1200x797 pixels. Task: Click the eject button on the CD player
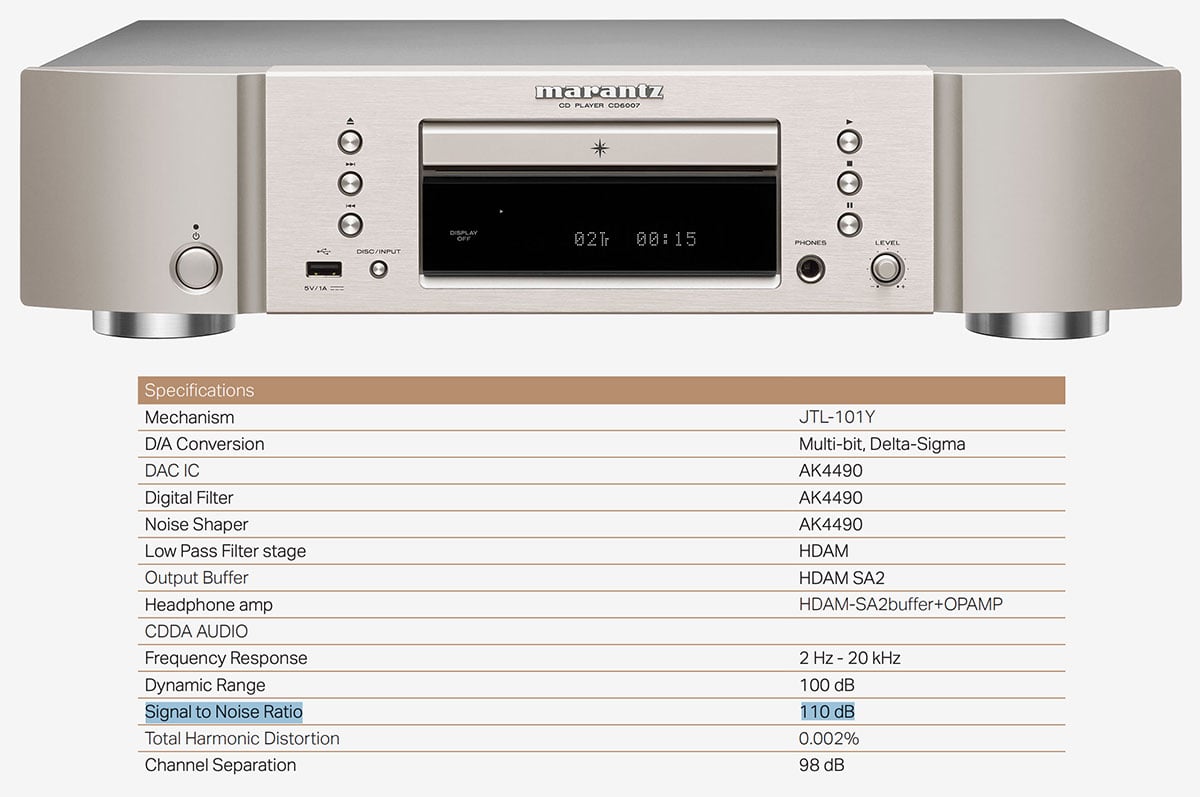pyautogui.click(x=350, y=140)
